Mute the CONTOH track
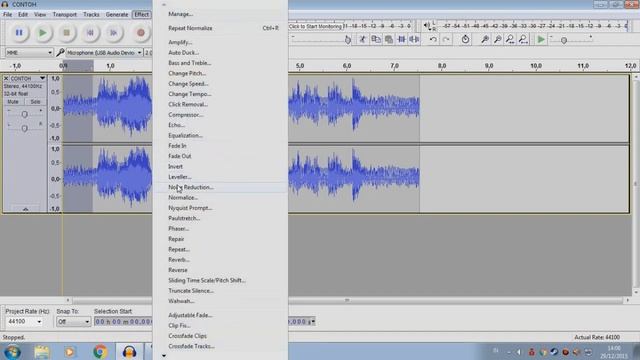640x360 pixels. point(13,102)
